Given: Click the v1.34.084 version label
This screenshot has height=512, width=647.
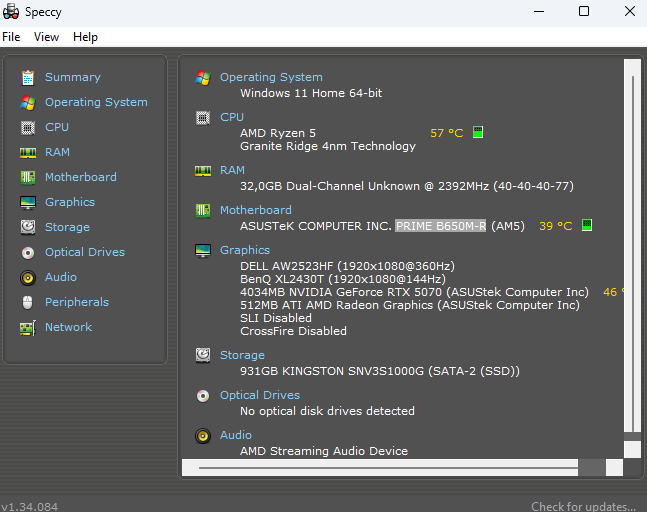Looking at the screenshot, I should click(30, 507).
